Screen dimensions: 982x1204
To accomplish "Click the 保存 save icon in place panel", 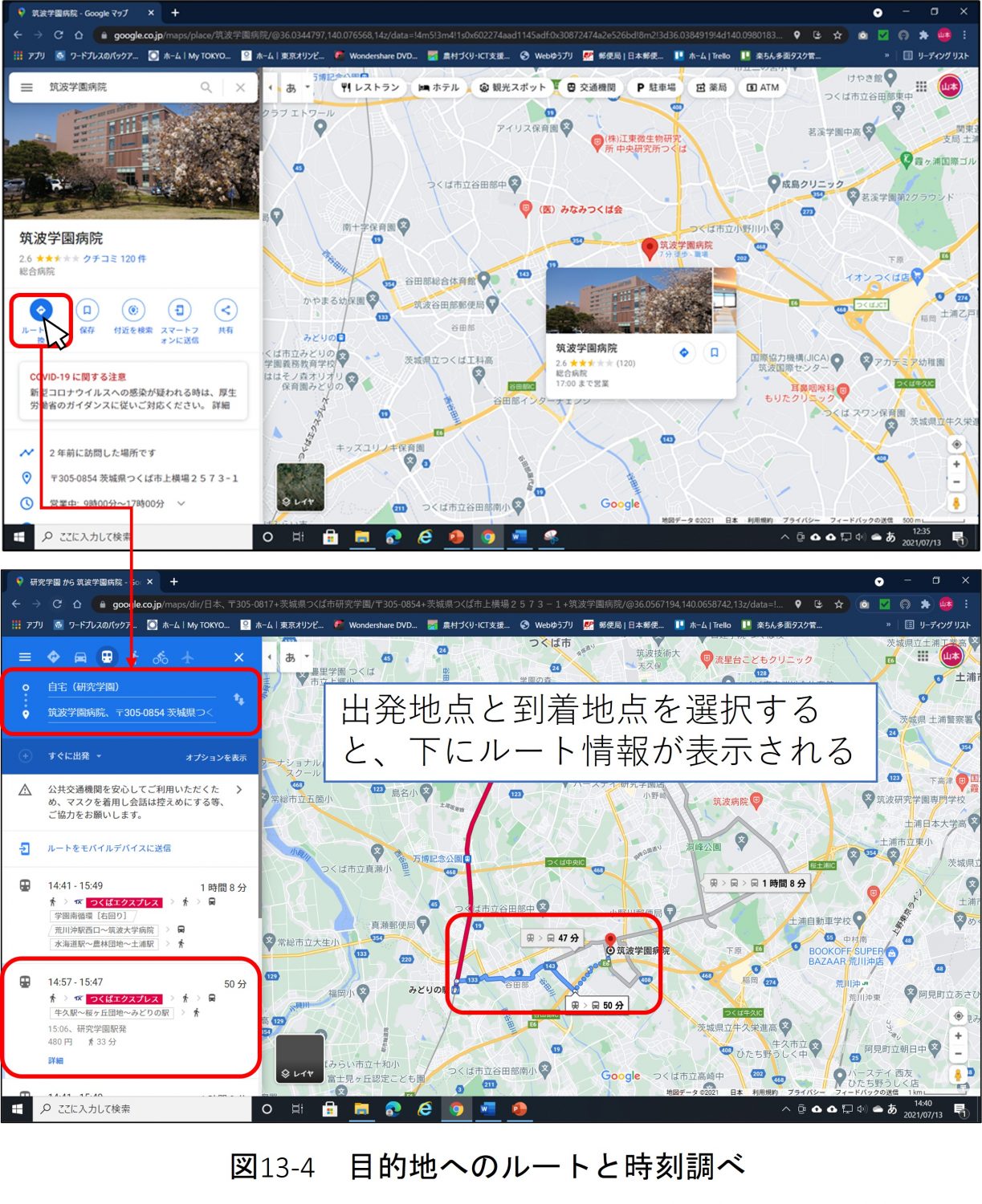I will point(87,310).
